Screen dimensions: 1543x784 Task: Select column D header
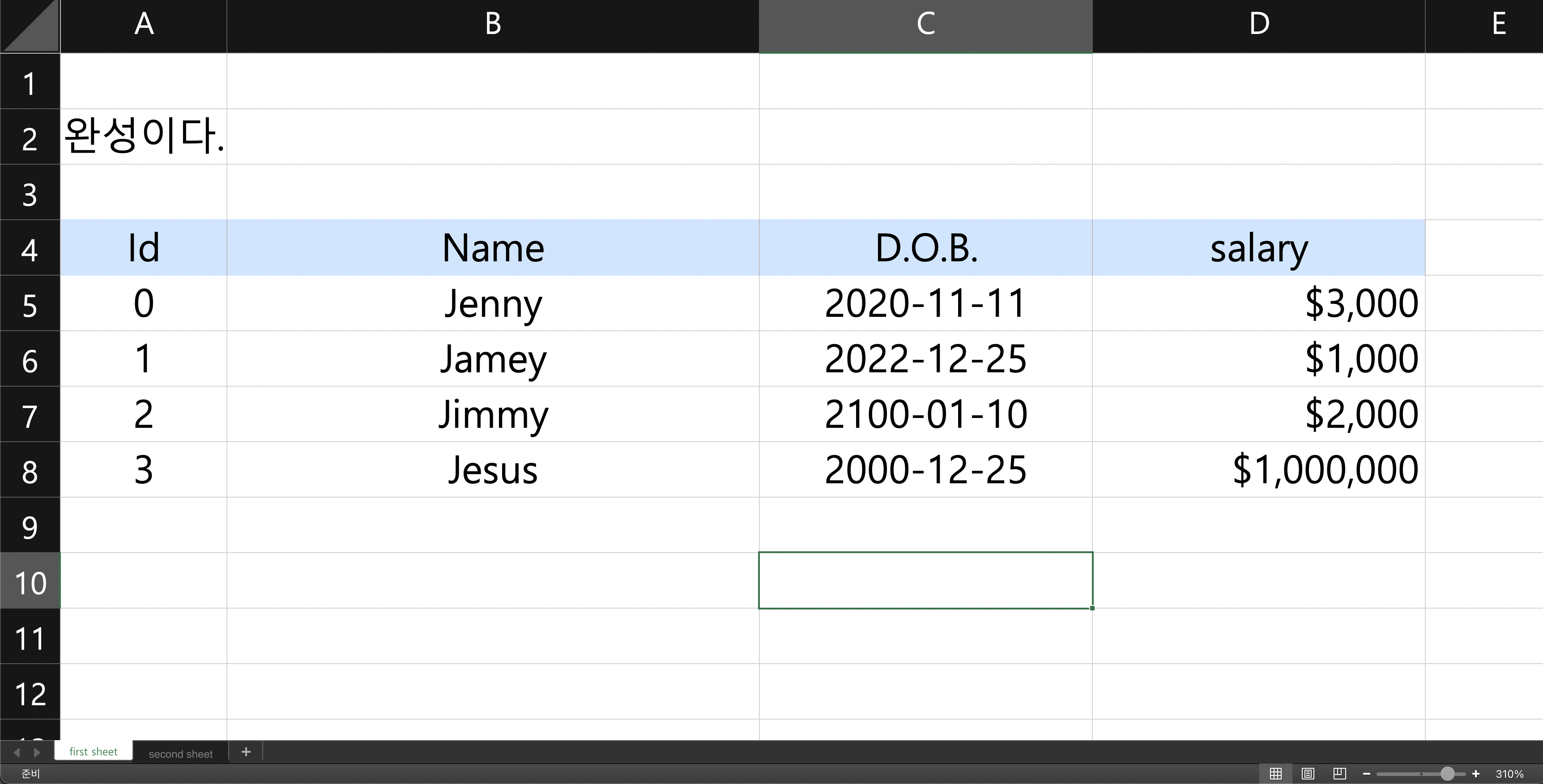1258,25
